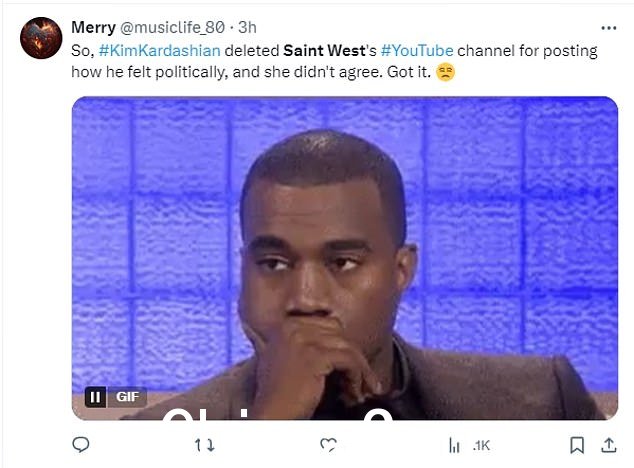The width and height of the screenshot is (634, 468).
Task: Like the tweet with the heart icon
Action: (x=328, y=445)
